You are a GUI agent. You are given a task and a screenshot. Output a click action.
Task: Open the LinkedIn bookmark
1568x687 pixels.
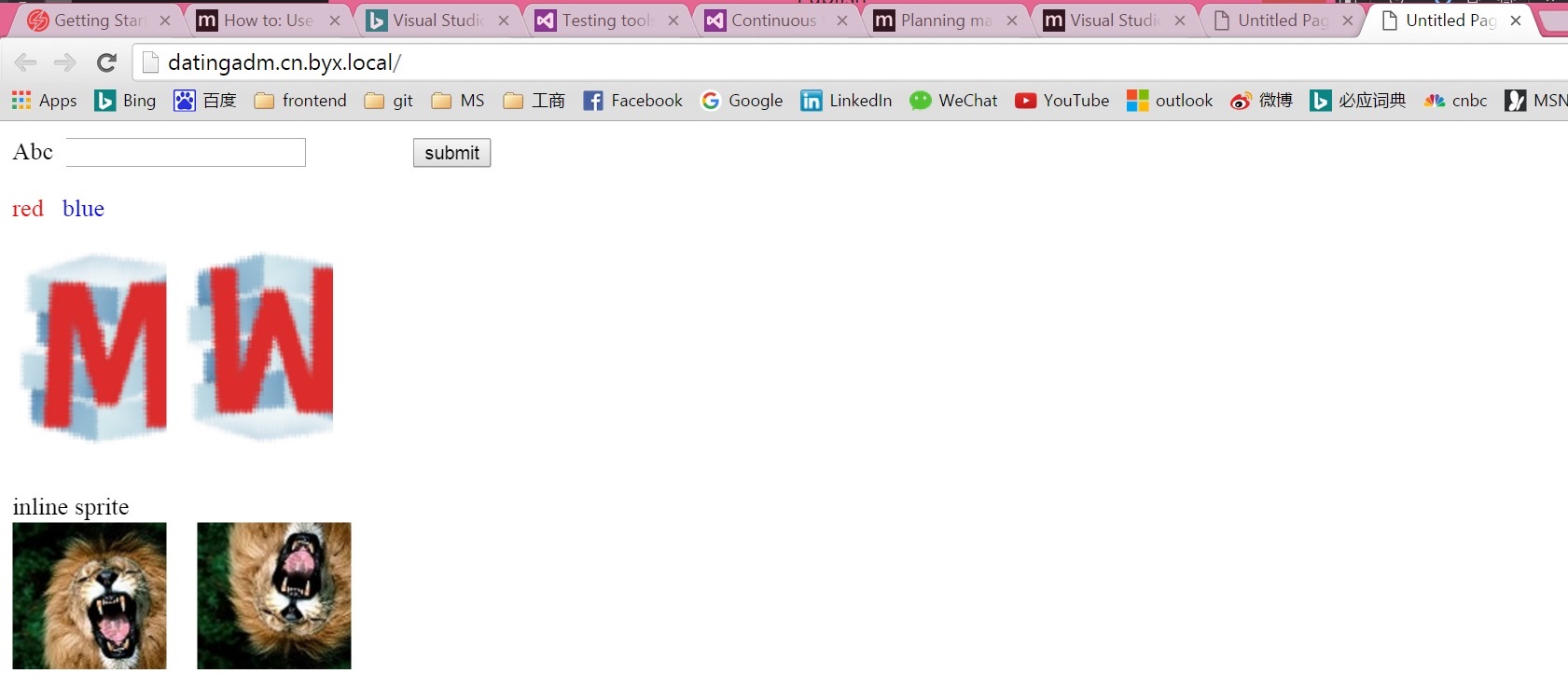coord(846,101)
